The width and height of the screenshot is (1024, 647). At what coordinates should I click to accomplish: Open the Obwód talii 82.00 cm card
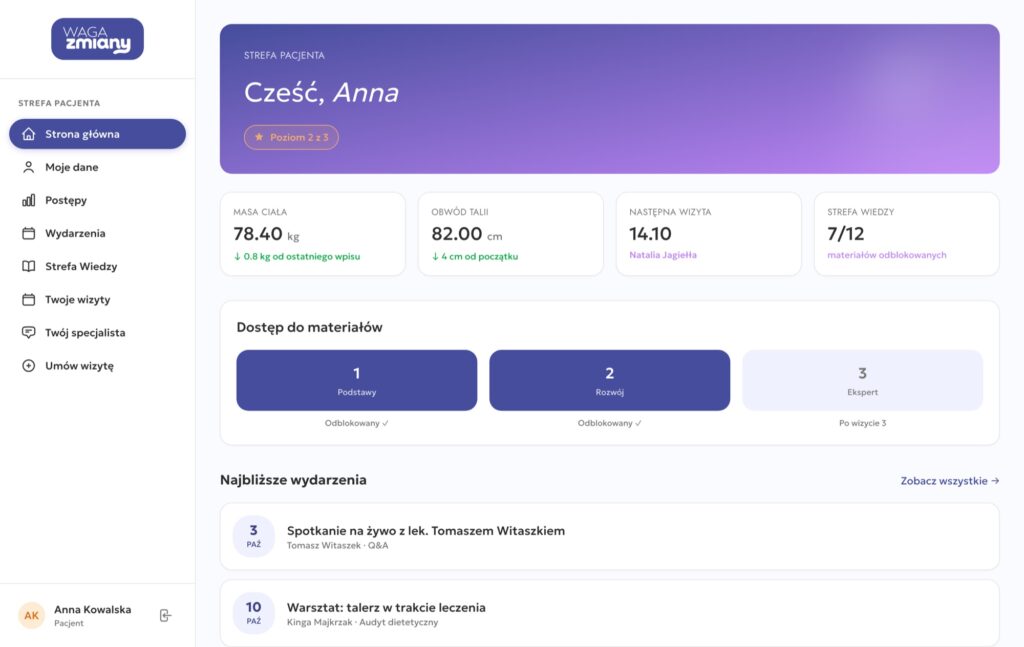coord(511,234)
